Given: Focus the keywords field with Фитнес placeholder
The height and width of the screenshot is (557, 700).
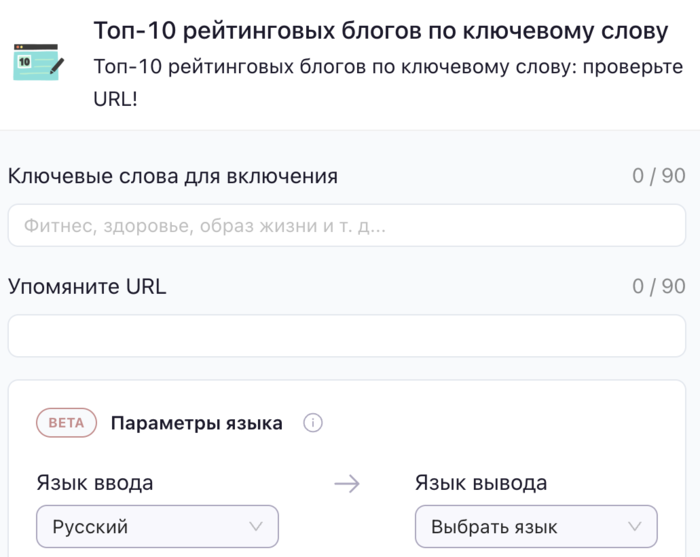Looking at the screenshot, I should (347, 226).
